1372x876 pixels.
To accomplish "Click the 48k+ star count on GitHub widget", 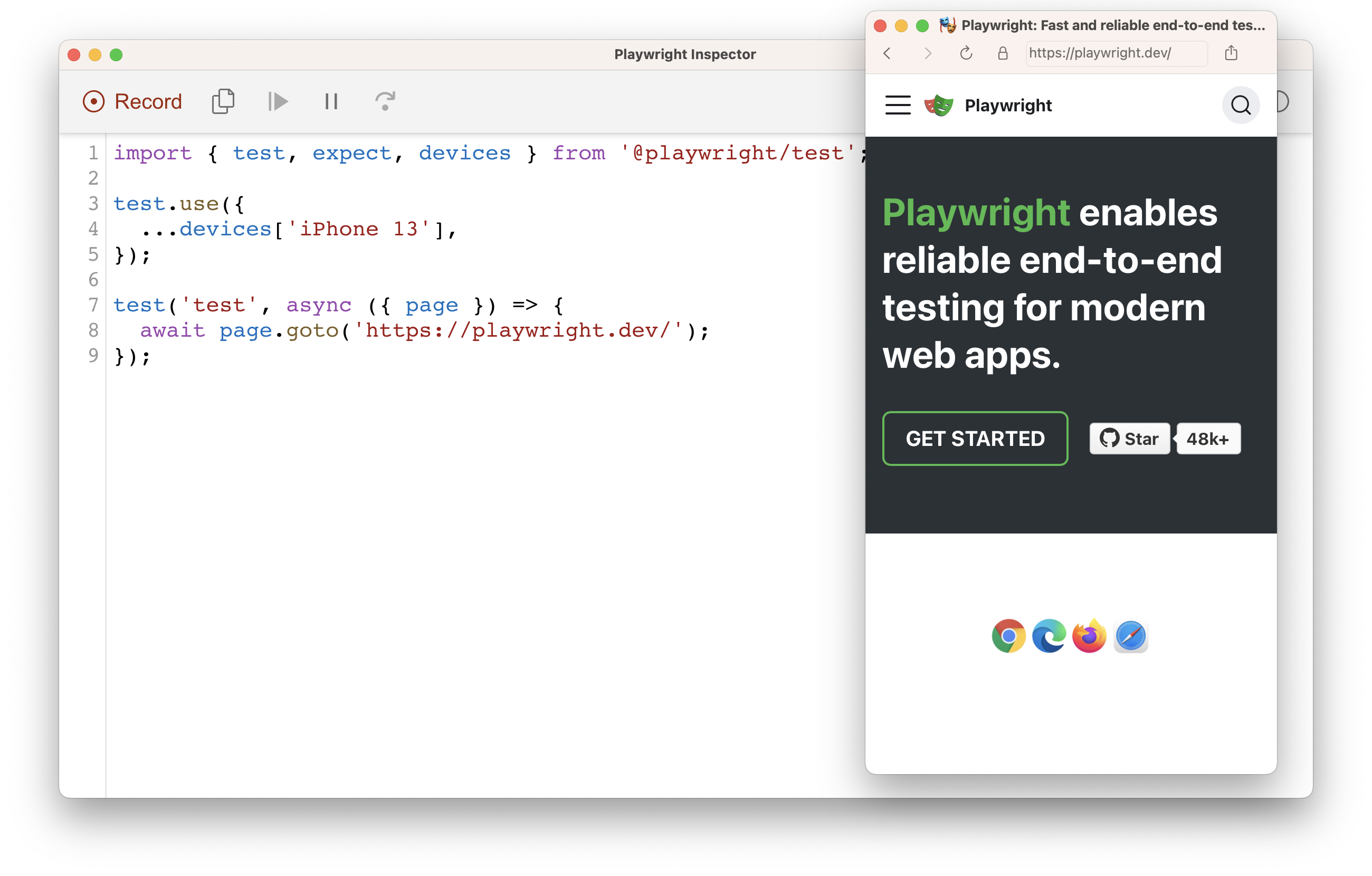I will click(x=1207, y=437).
